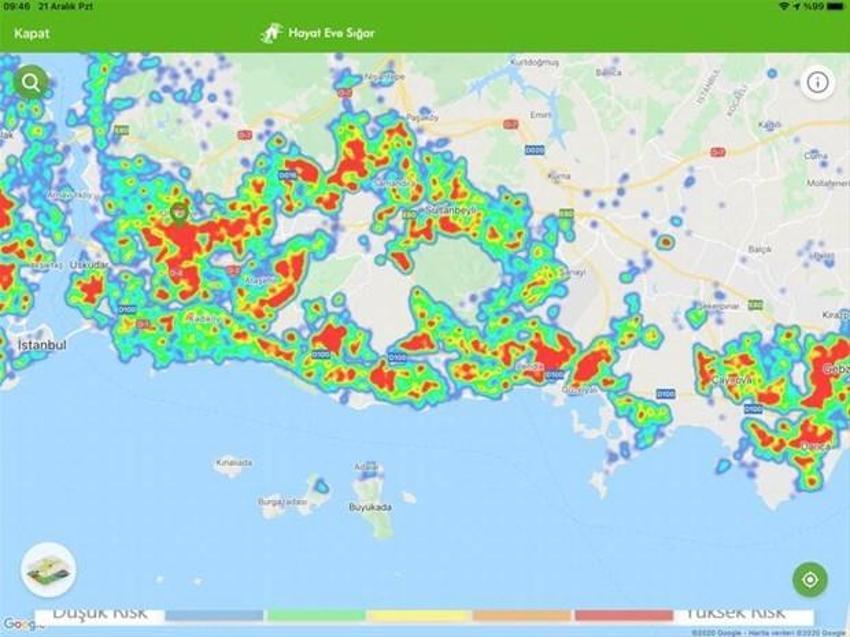Select the green legend swatch
Screen dimensions: 850x637
coord(317,615)
